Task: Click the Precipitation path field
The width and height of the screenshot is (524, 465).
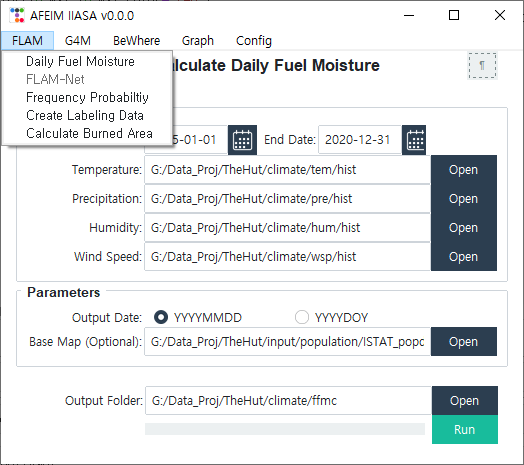Action: [287, 199]
